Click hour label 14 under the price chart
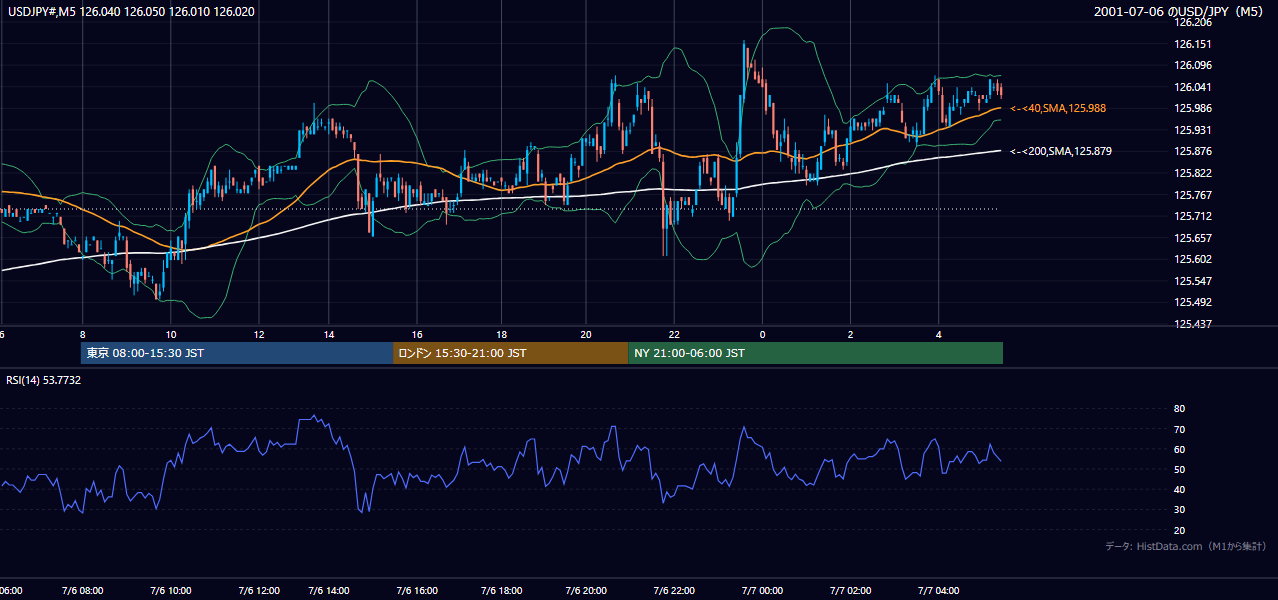Image resolution: width=1278 pixels, height=600 pixels. [x=329, y=334]
